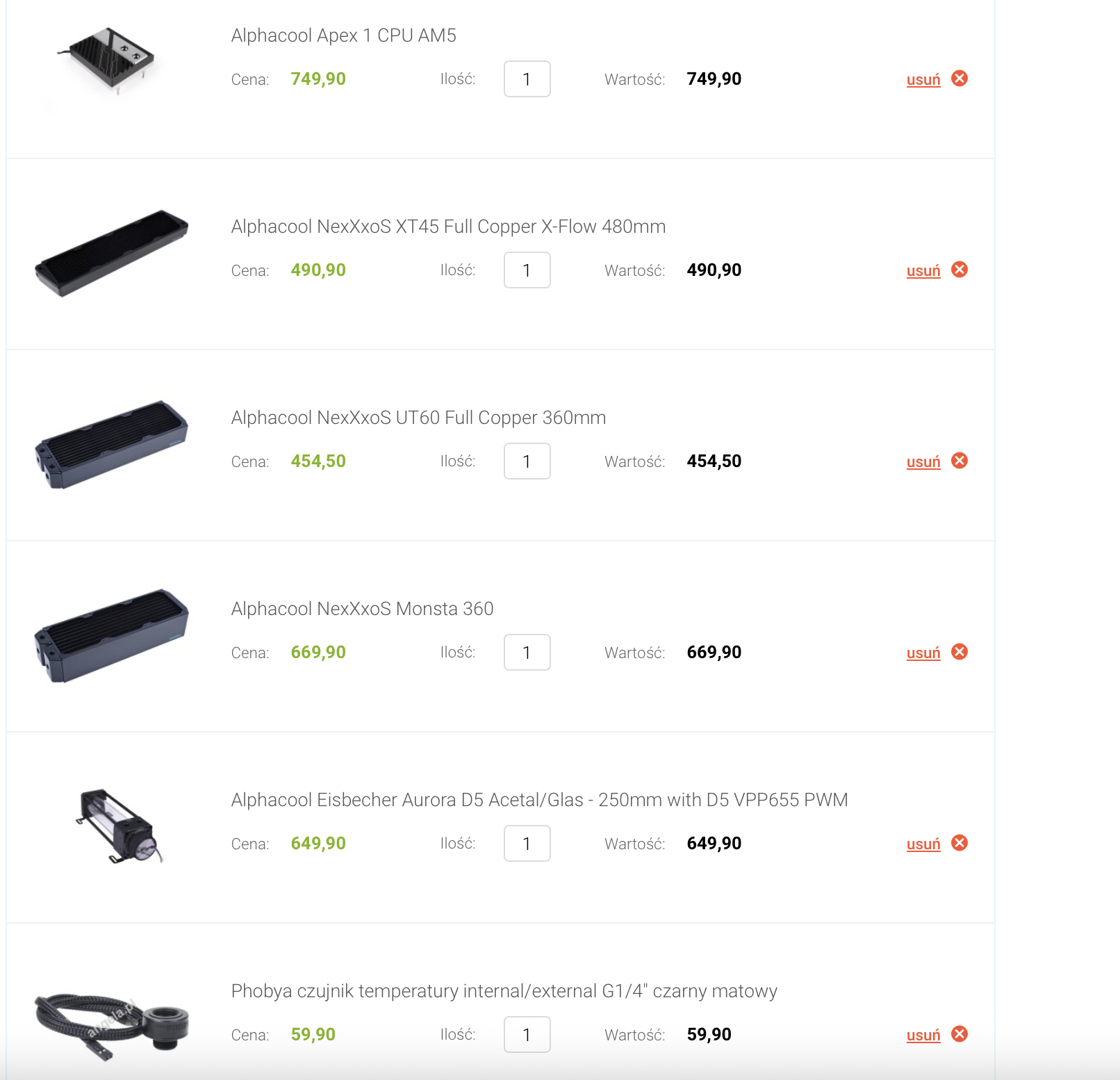The image size is (1120, 1080).
Task: Click quantity input of Eisbecher Aurora D5
Action: (527, 844)
